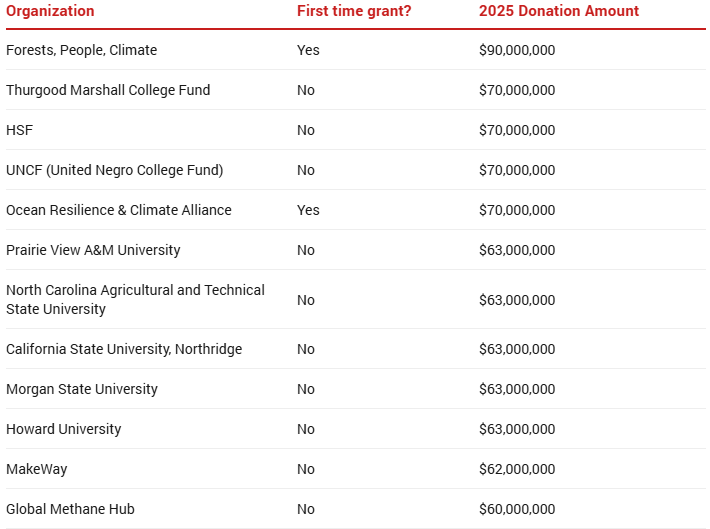
Task: Click the Howard University name
Action: 63,429
